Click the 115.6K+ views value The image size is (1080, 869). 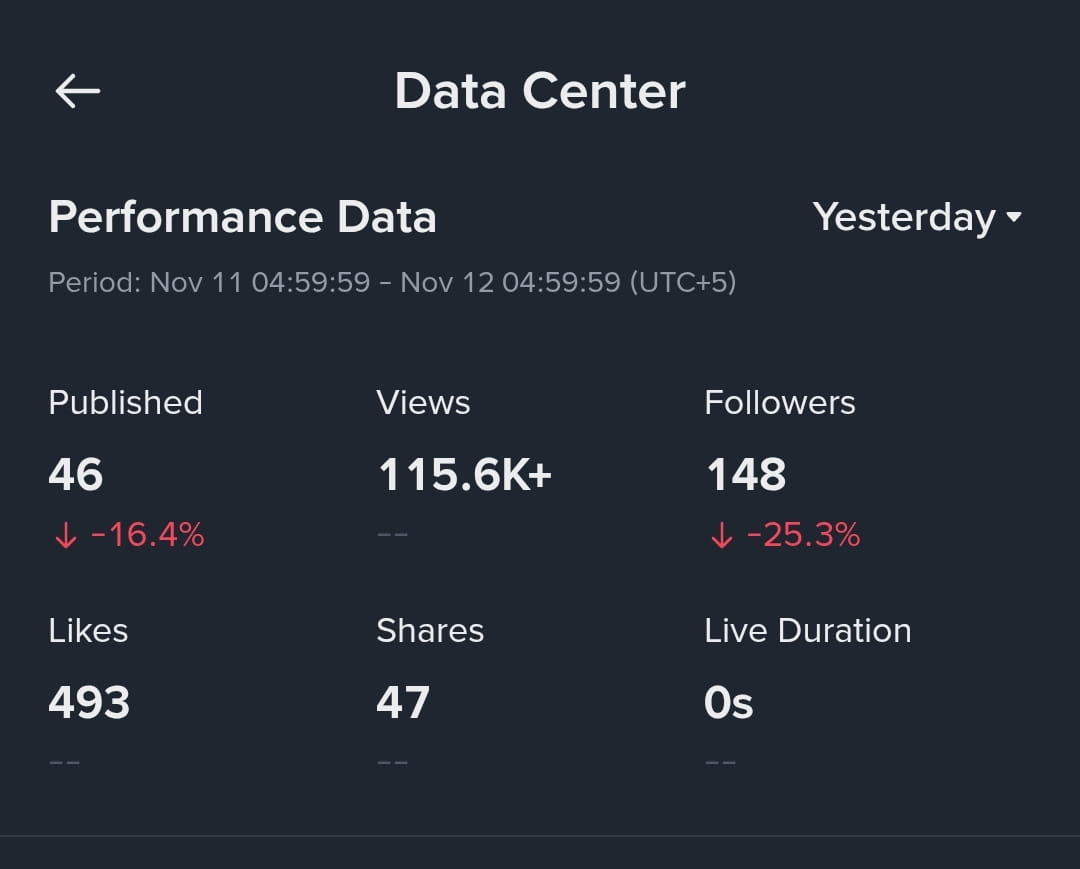(x=465, y=474)
